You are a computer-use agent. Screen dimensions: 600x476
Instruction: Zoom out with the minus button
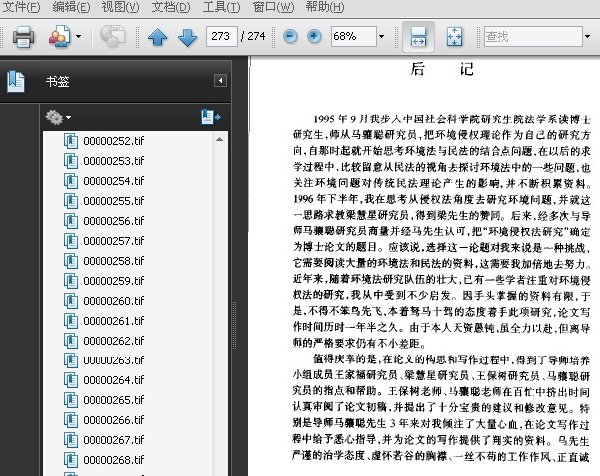[290, 37]
